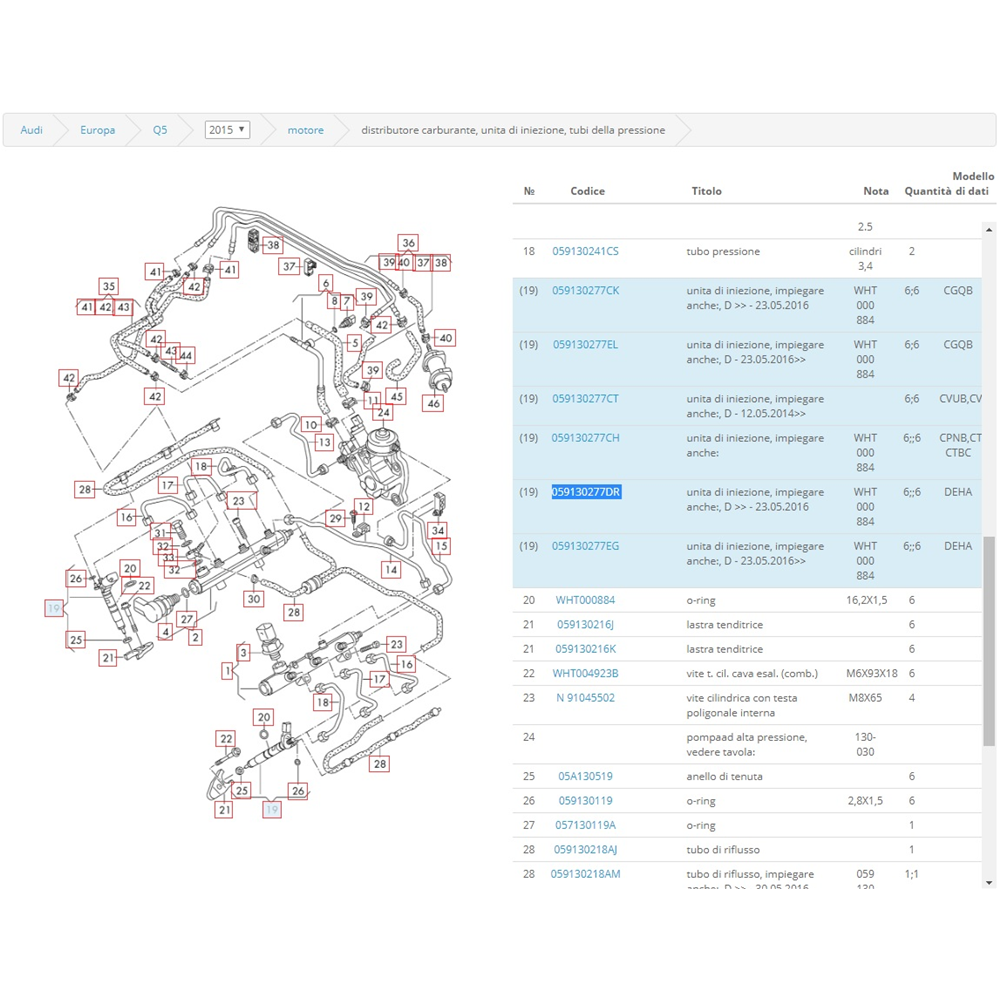The width and height of the screenshot is (1000, 1000).
Task: Go to the Europa breadcrumb
Action: pos(98,130)
